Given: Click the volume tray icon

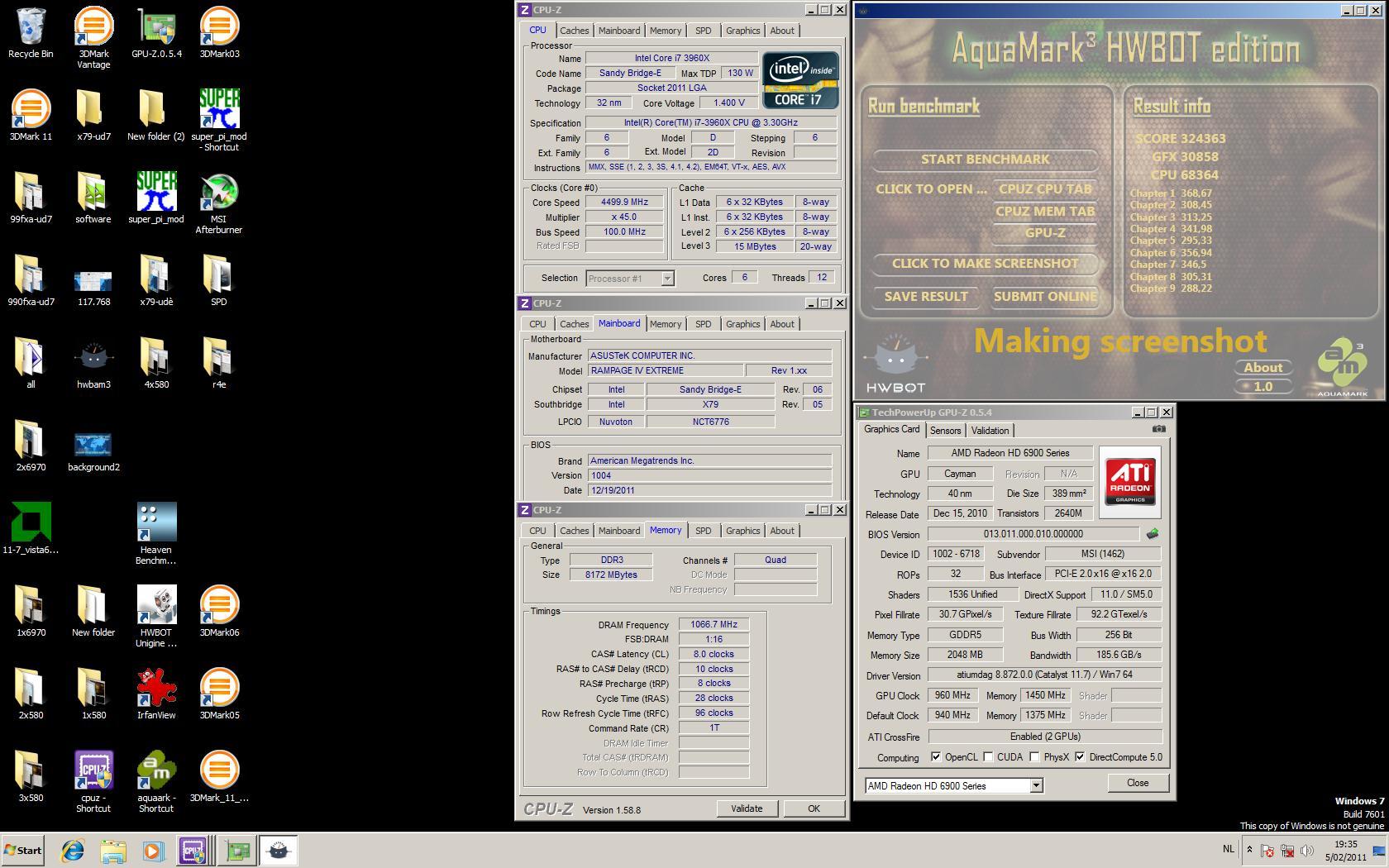Looking at the screenshot, I should (x=1307, y=850).
